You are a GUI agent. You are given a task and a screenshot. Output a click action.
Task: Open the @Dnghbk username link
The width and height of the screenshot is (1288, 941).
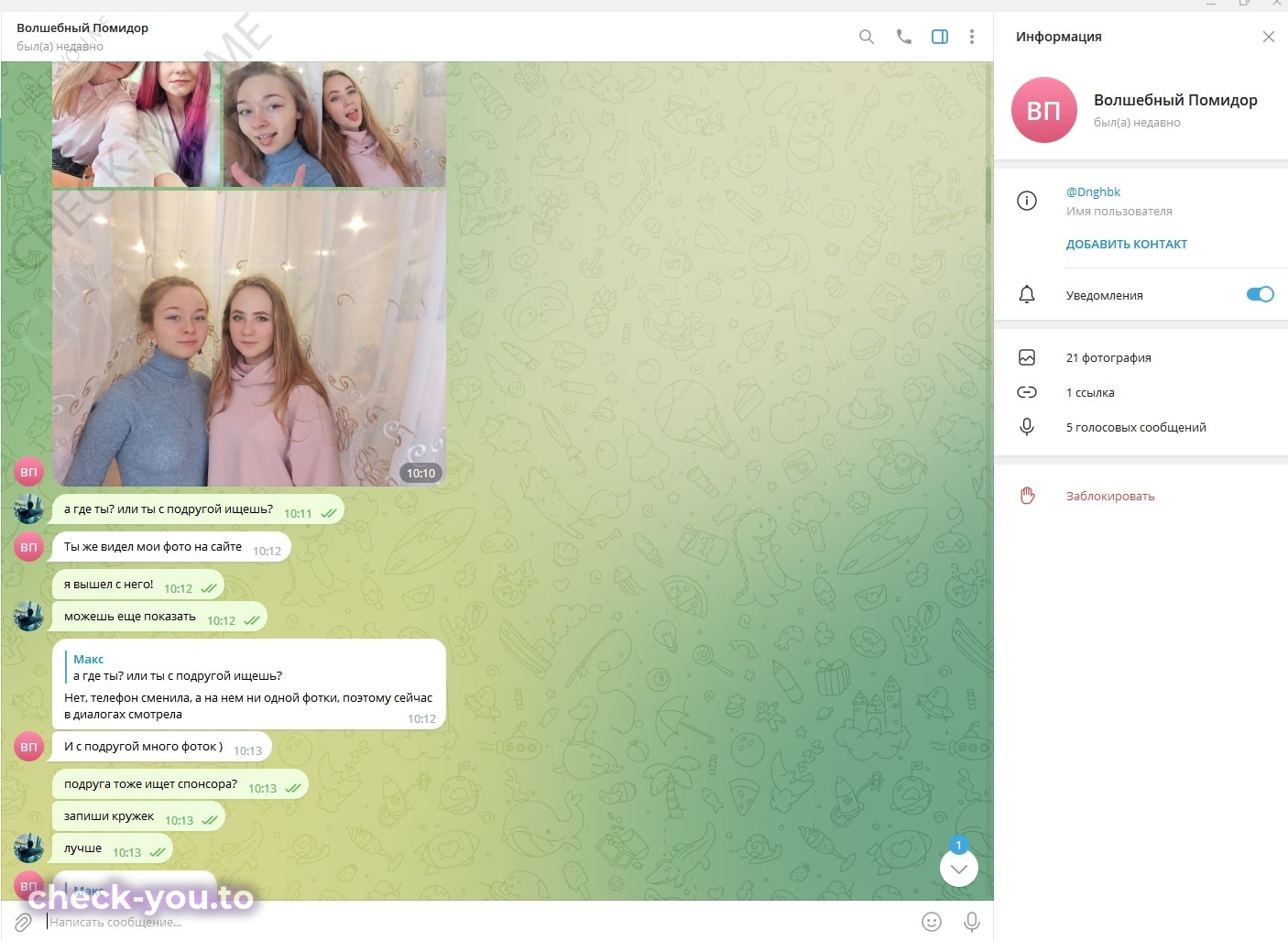pyautogui.click(x=1093, y=191)
